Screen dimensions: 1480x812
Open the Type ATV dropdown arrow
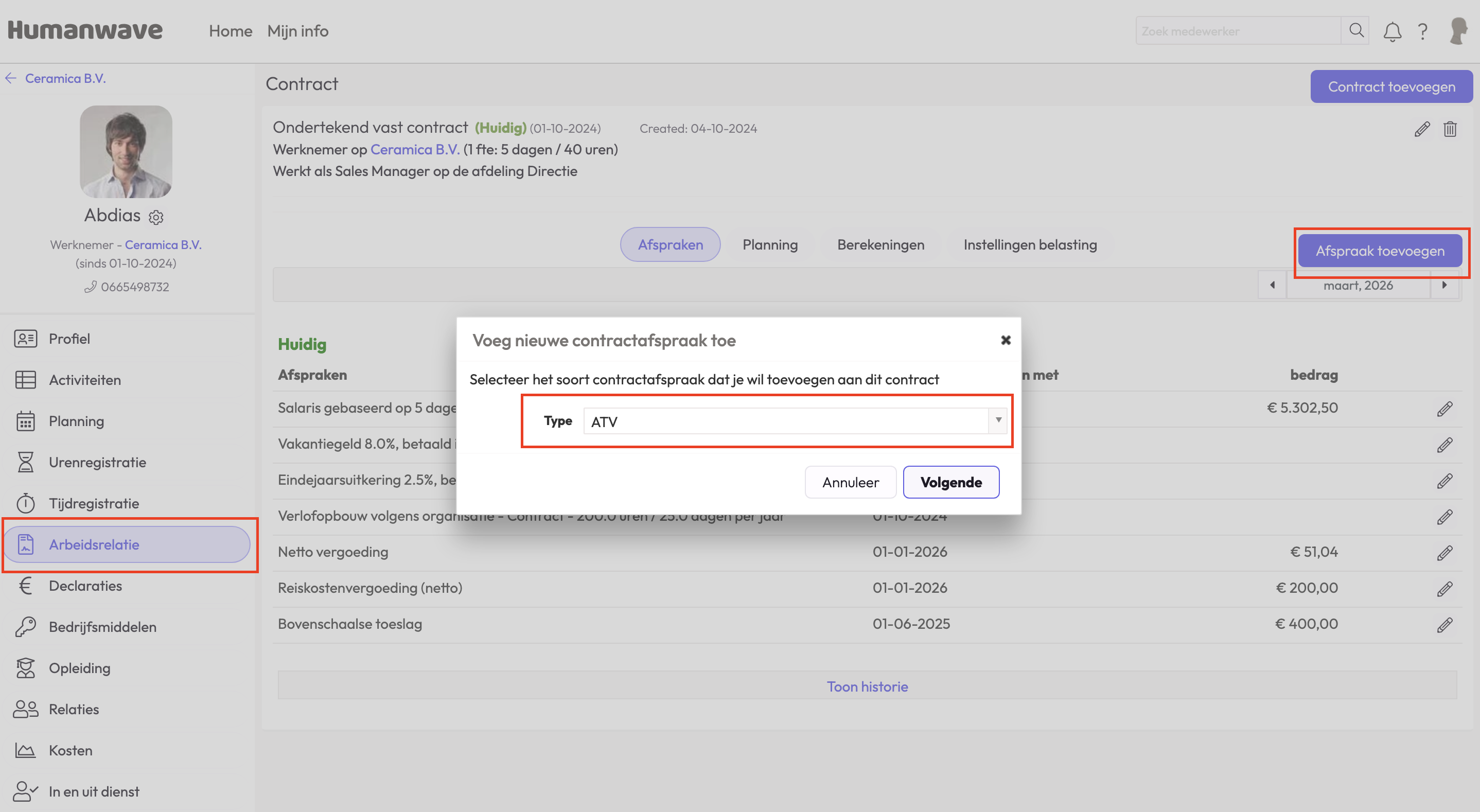(998, 420)
